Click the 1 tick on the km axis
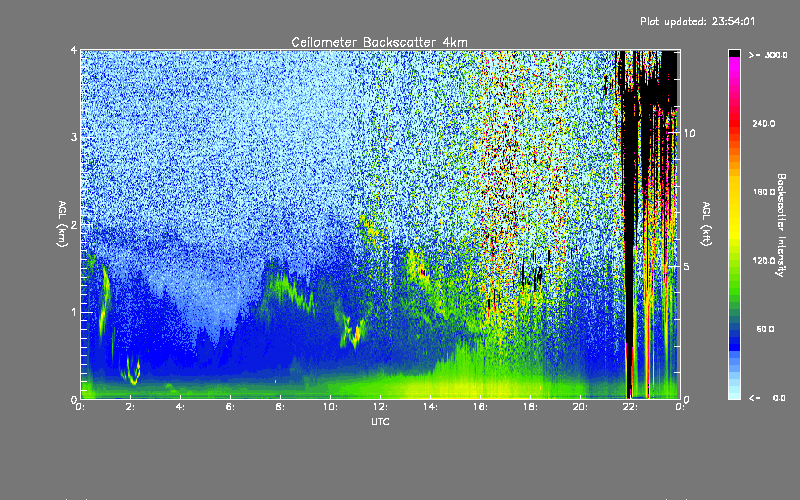This screenshot has width=800, height=500. (74, 312)
